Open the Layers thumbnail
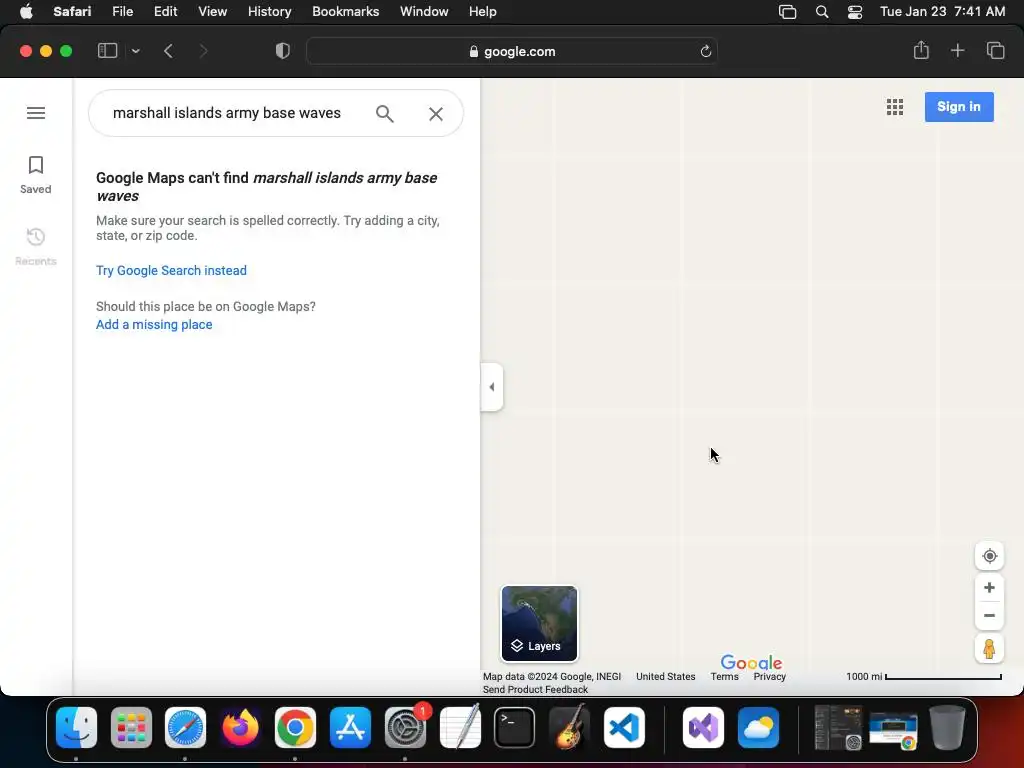 click(x=539, y=624)
